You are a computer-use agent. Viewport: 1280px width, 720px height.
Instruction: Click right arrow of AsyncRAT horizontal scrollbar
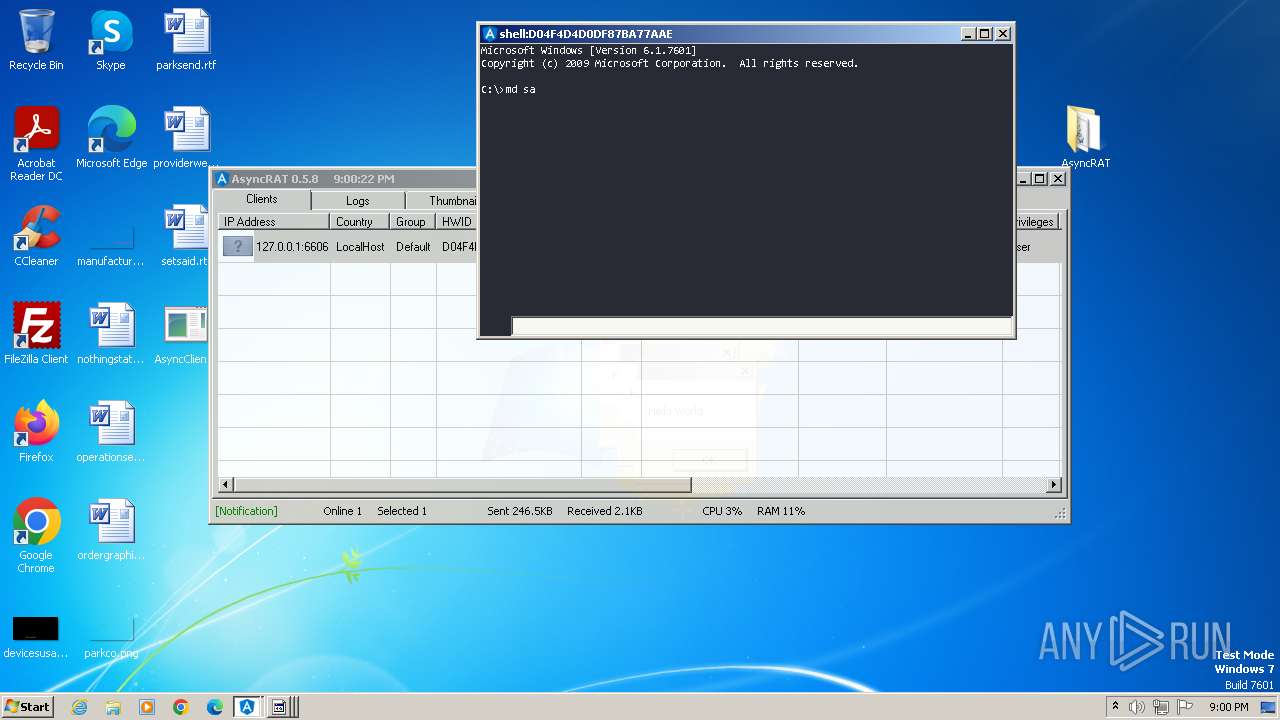point(1053,485)
